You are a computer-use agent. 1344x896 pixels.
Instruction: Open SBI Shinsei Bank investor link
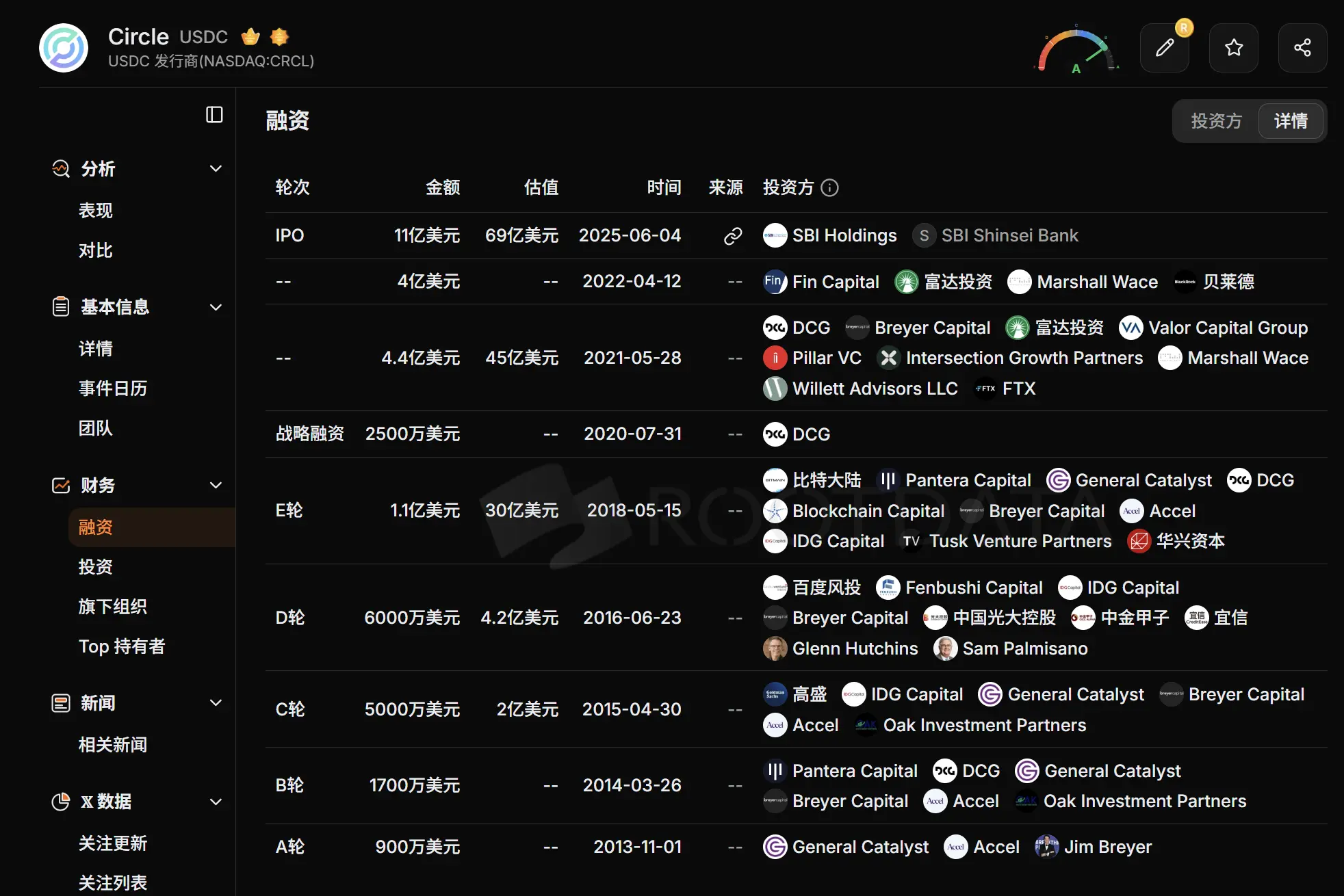point(996,236)
